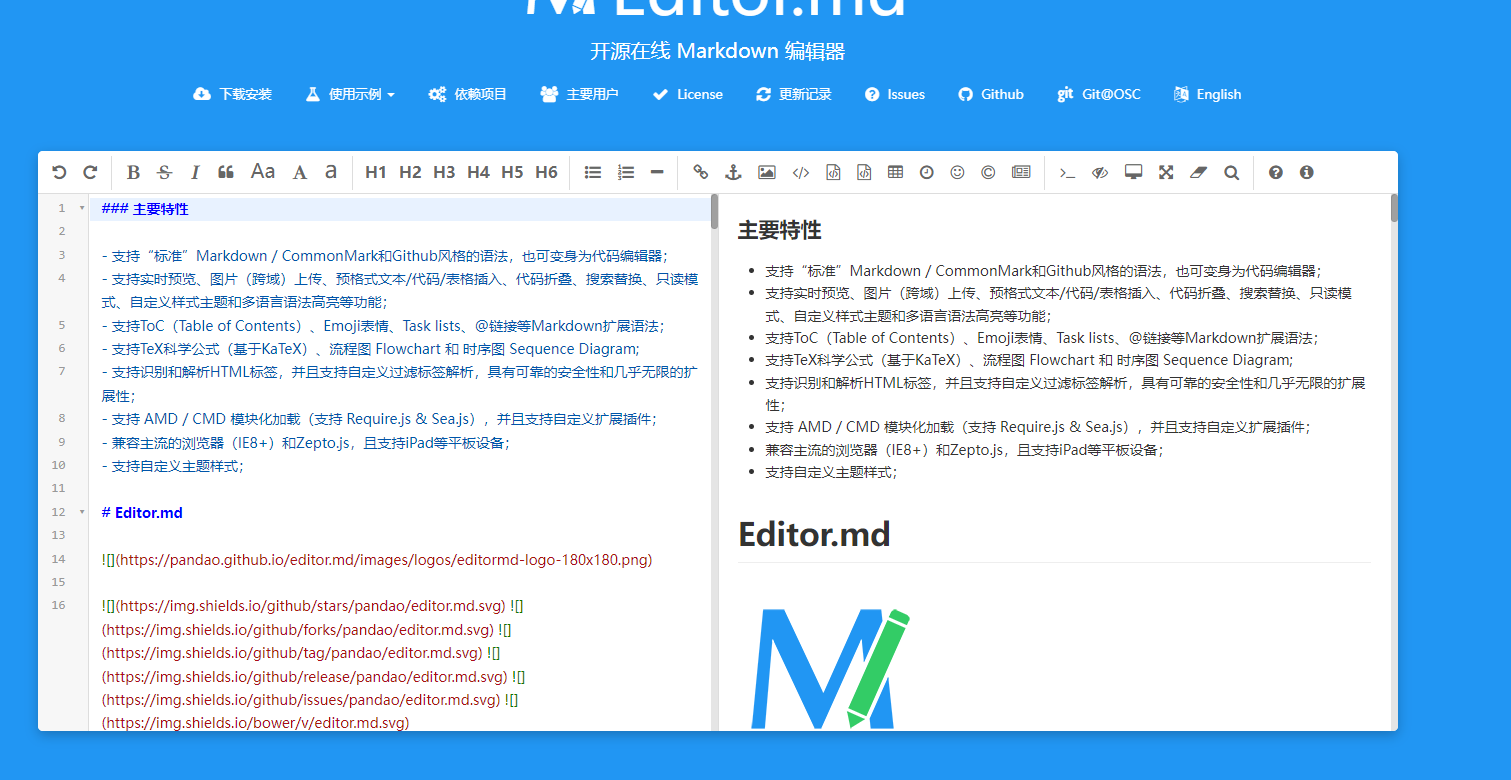
Task: Insert a hyperlink with the link icon
Action: click(700, 172)
